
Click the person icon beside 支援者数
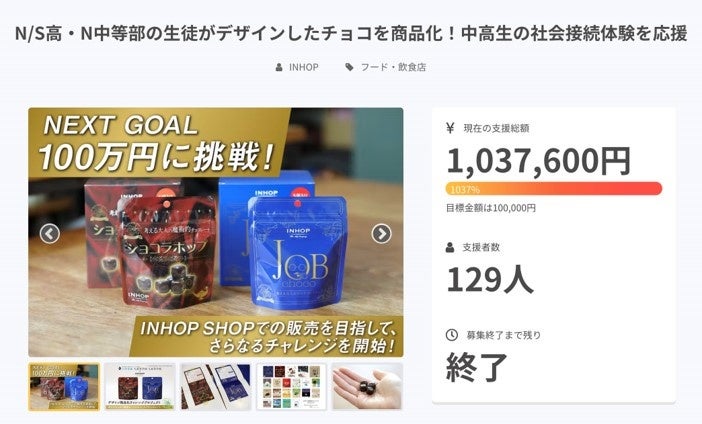point(450,247)
